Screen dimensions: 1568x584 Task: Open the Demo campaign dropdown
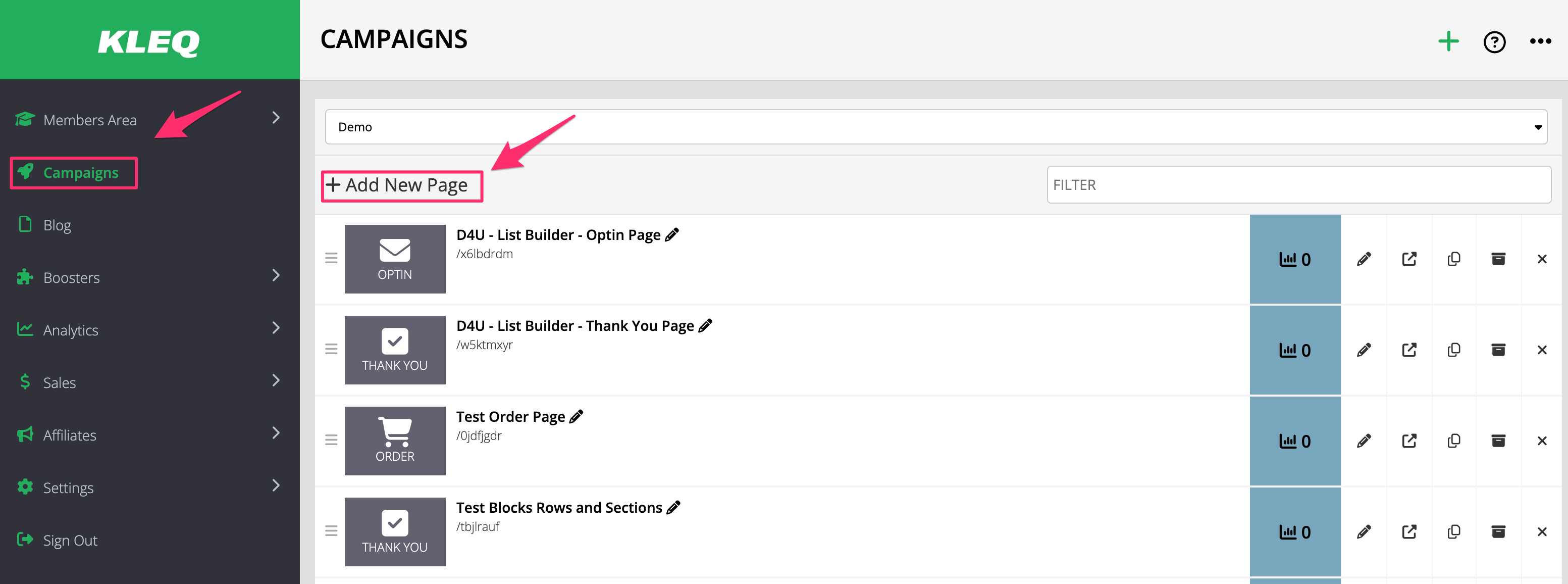936,127
